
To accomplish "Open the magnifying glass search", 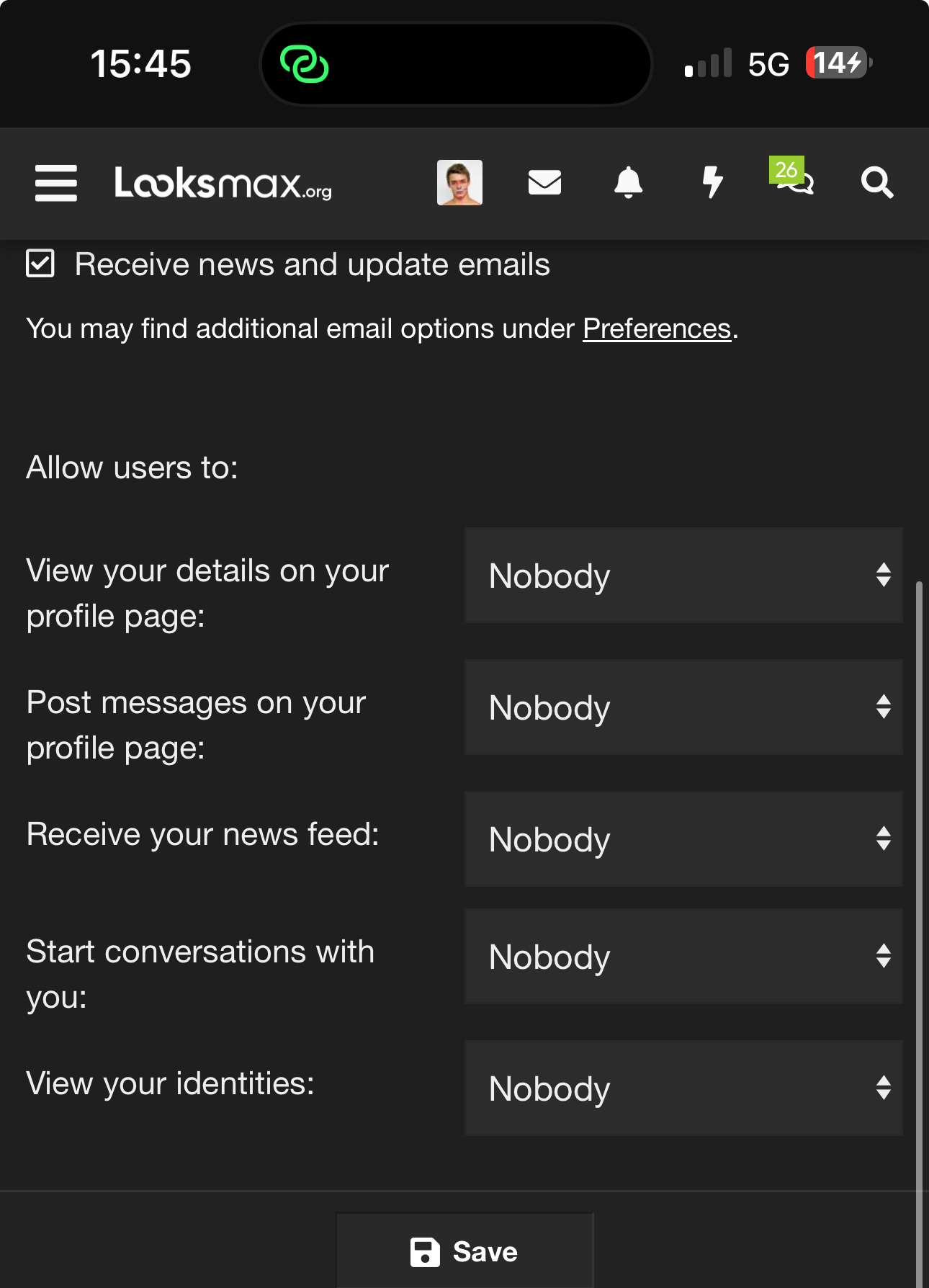I will tap(876, 183).
